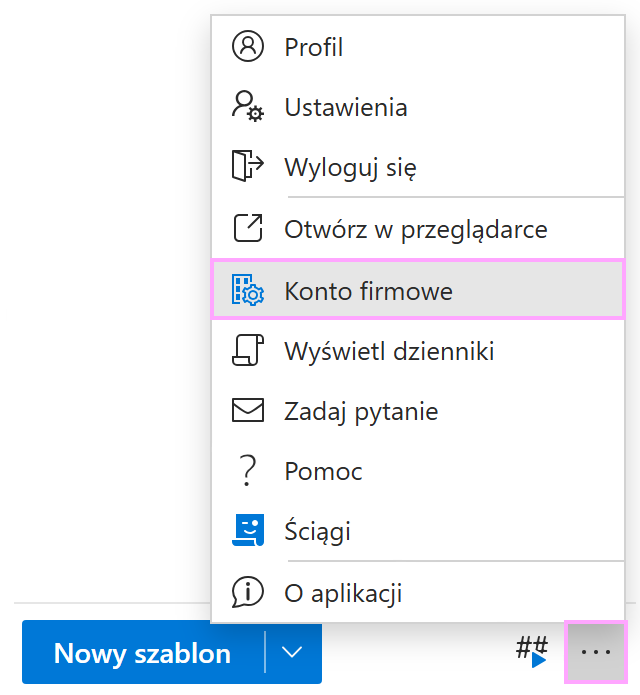The height and width of the screenshot is (695, 640).
Task: Select Wyloguj się to sign out
Action: click(x=418, y=167)
